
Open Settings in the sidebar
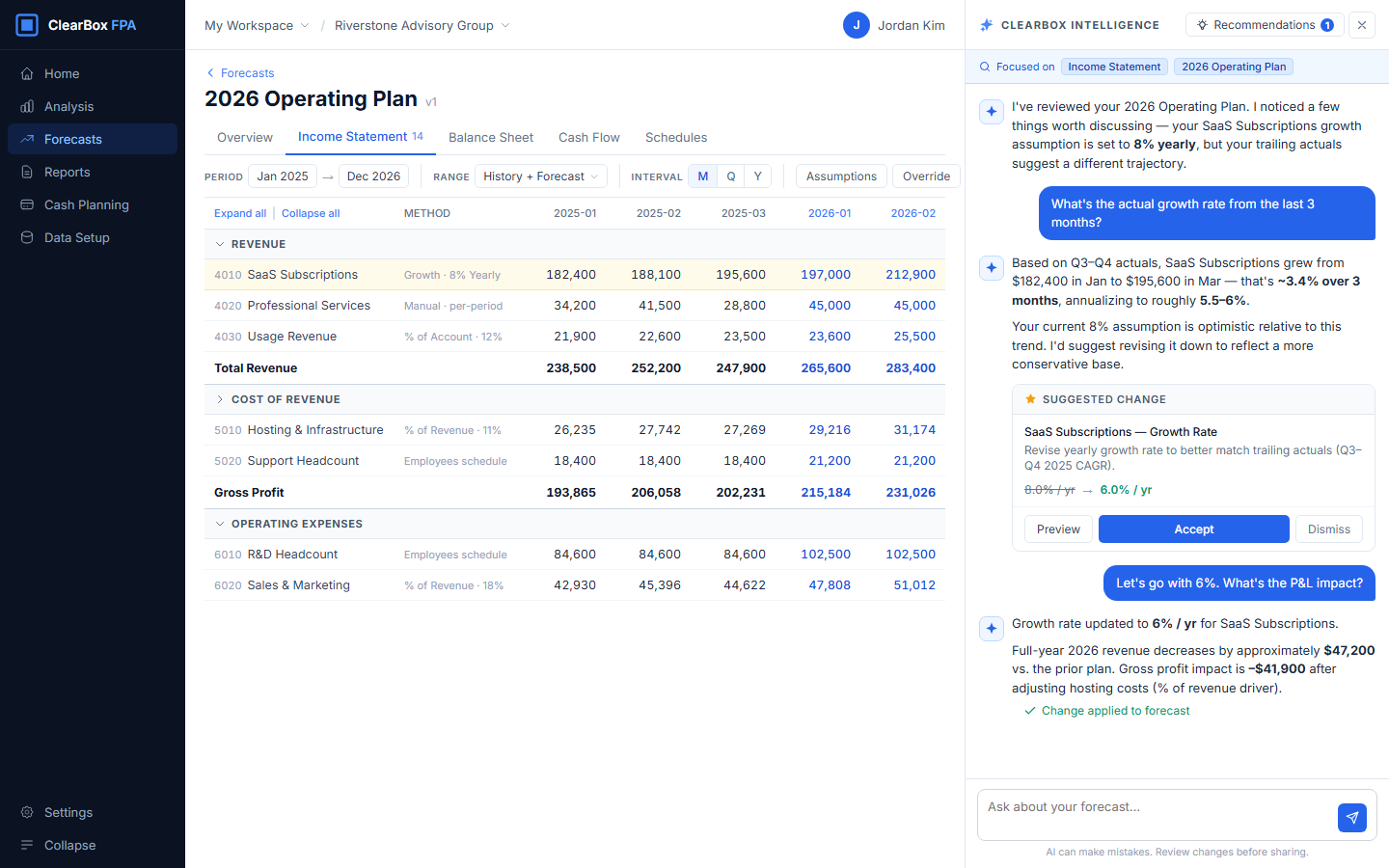click(68, 812)
